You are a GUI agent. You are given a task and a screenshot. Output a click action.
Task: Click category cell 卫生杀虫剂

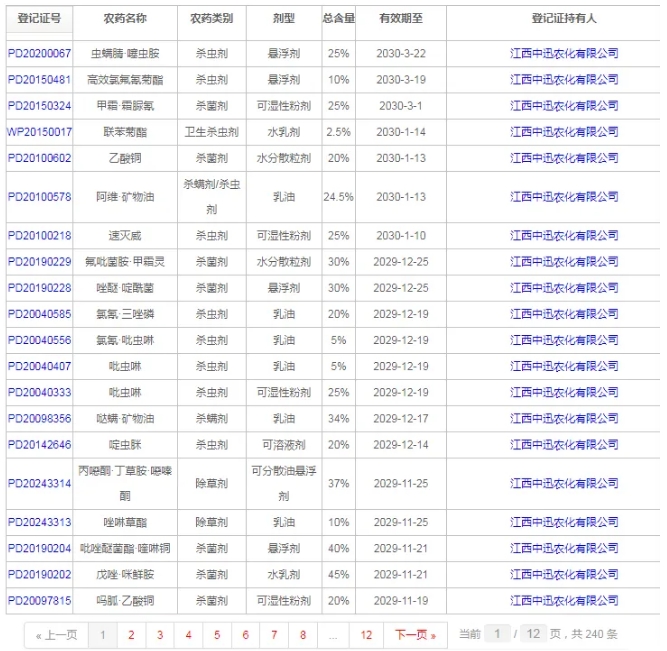tap(211, 132)
